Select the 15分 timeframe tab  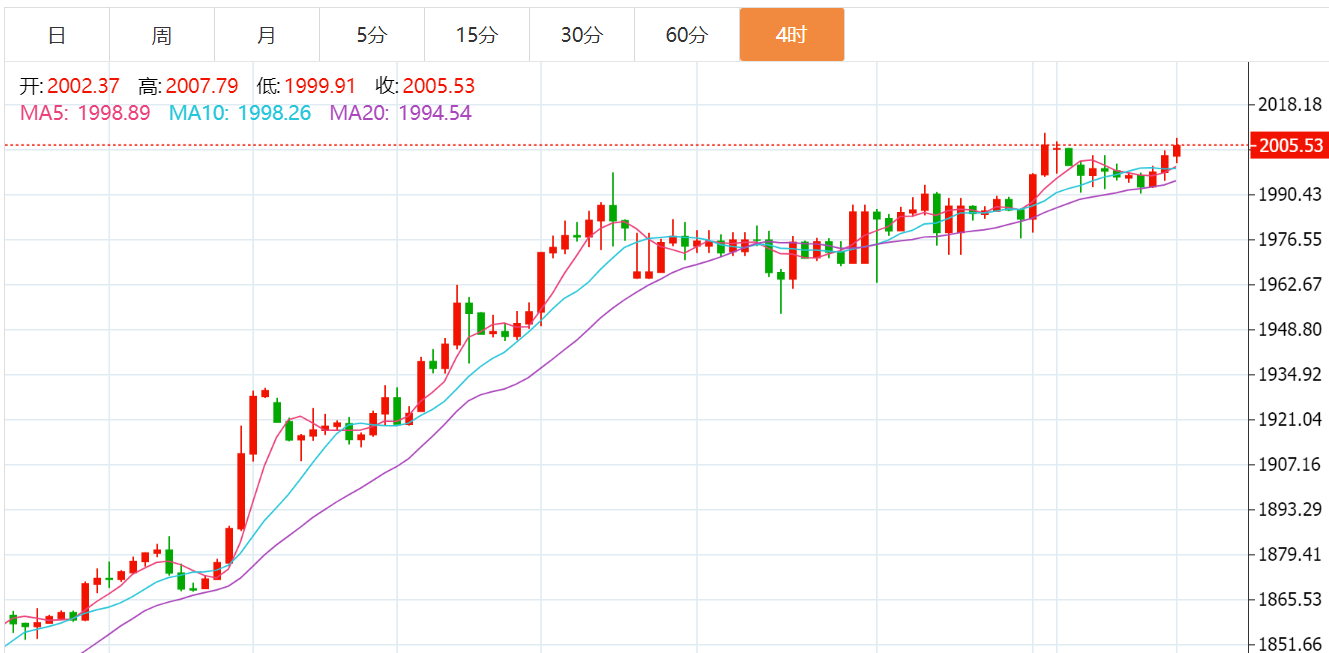477,35
